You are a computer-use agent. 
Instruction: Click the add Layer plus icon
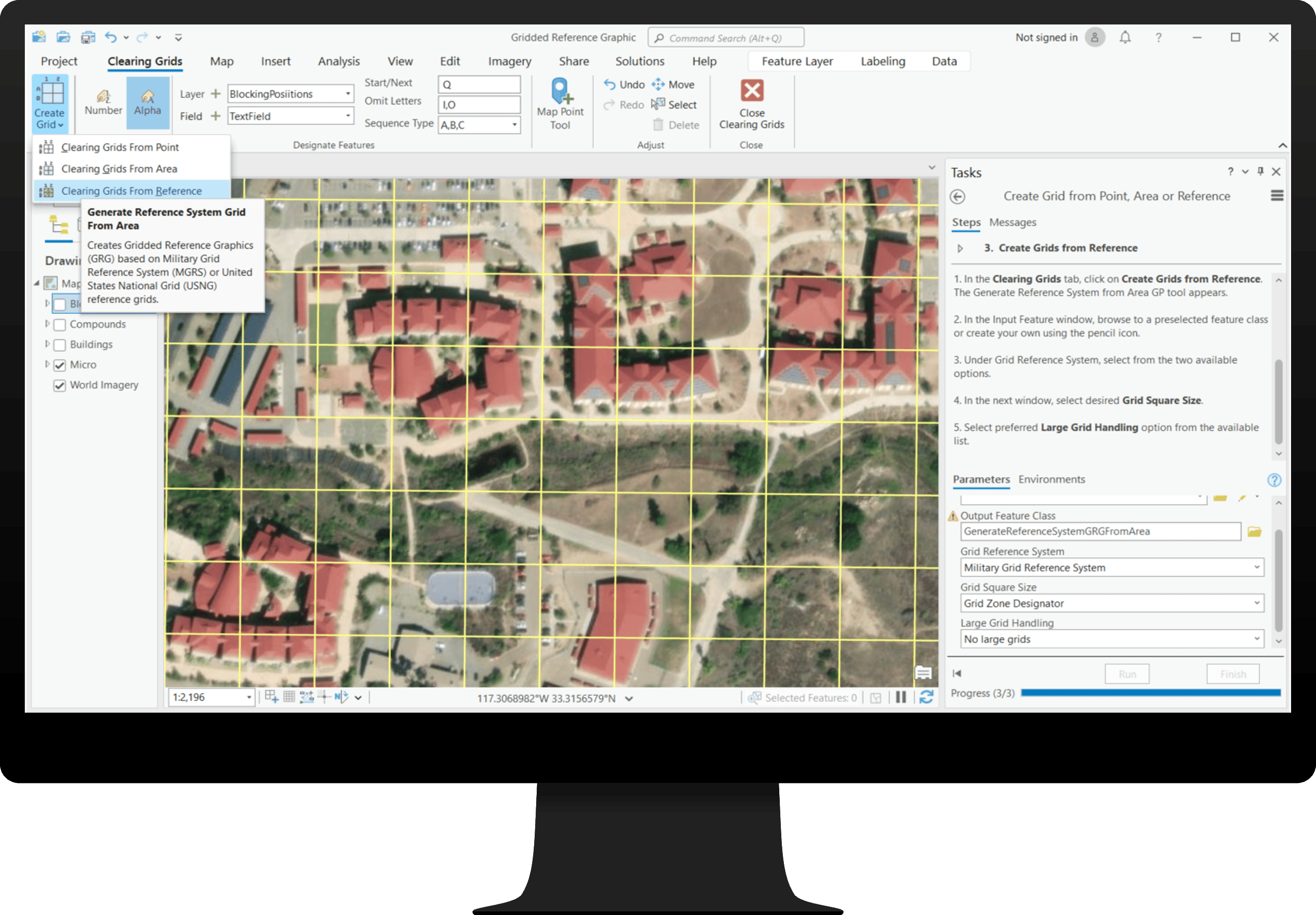click(216, 93)
